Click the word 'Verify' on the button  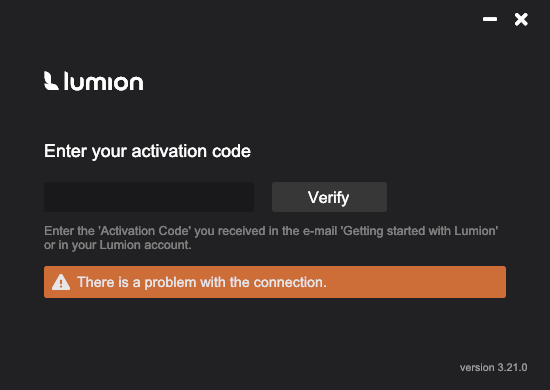(x=328, y=197)
